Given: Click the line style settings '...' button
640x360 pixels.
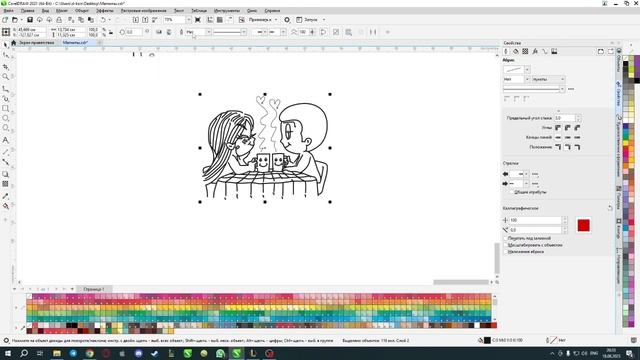Looking at the screenshot, I should coord(571,89).
